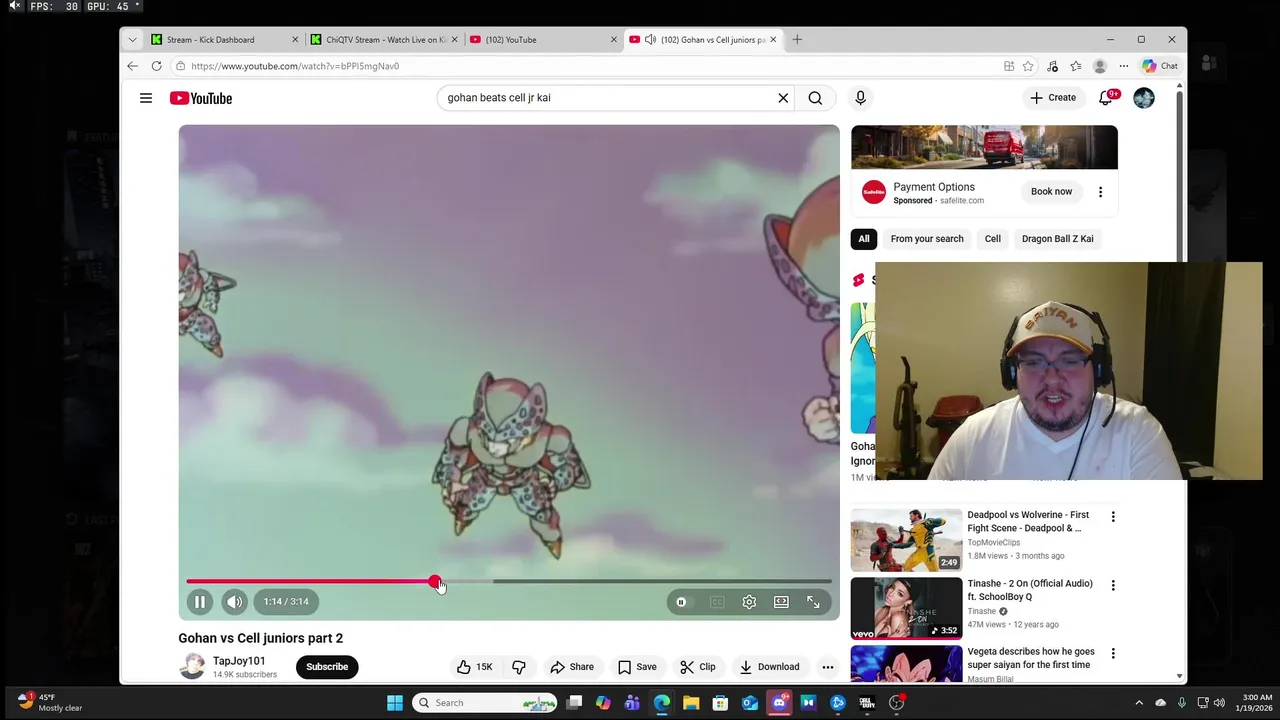This screenshot has width=1280, height=720.
Task: Add this page to favorites star
Action: 1028,66
